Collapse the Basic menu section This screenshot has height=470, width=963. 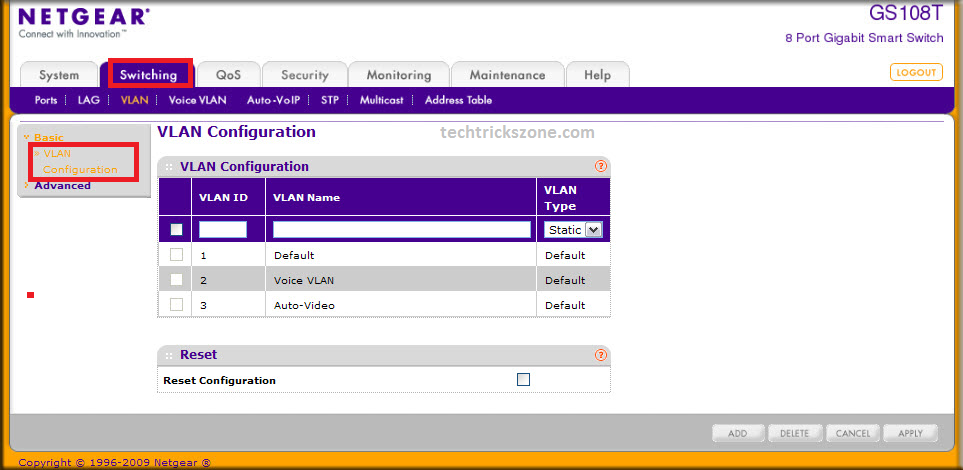pos(48,137)
